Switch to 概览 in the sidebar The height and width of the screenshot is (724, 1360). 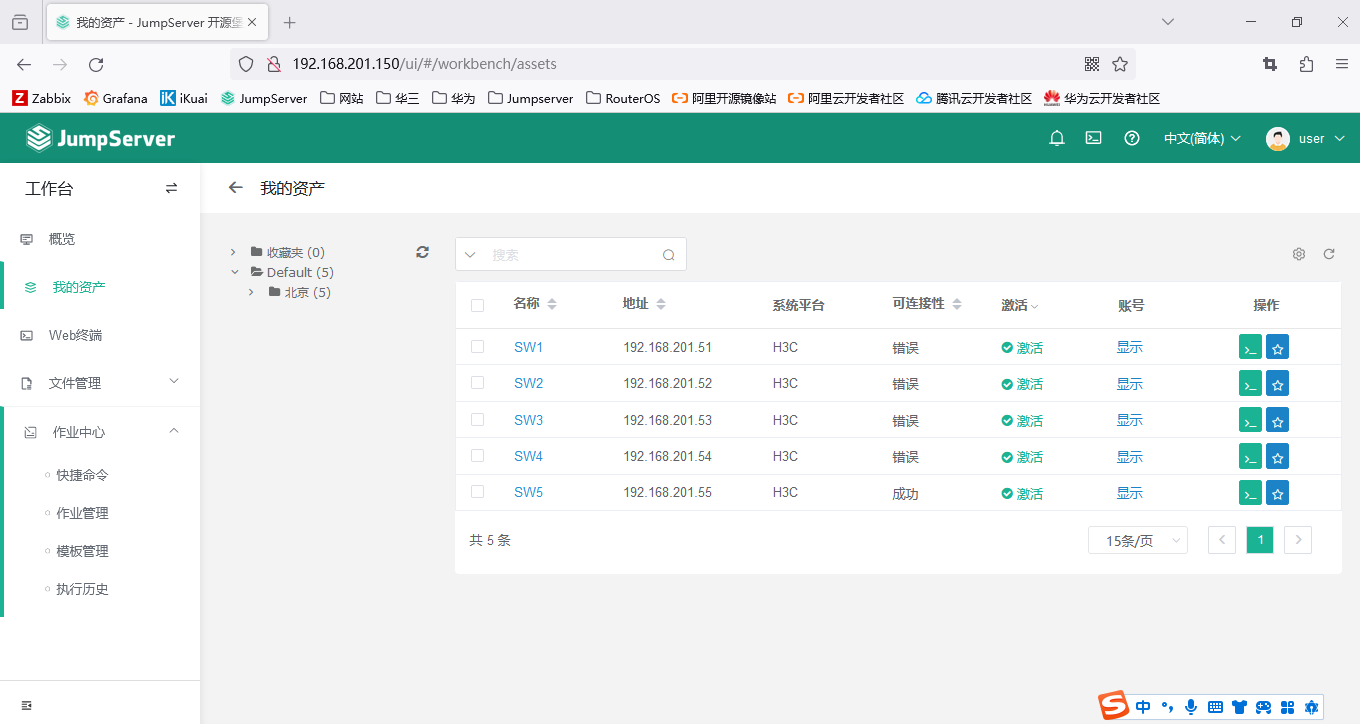coord(61,238)
